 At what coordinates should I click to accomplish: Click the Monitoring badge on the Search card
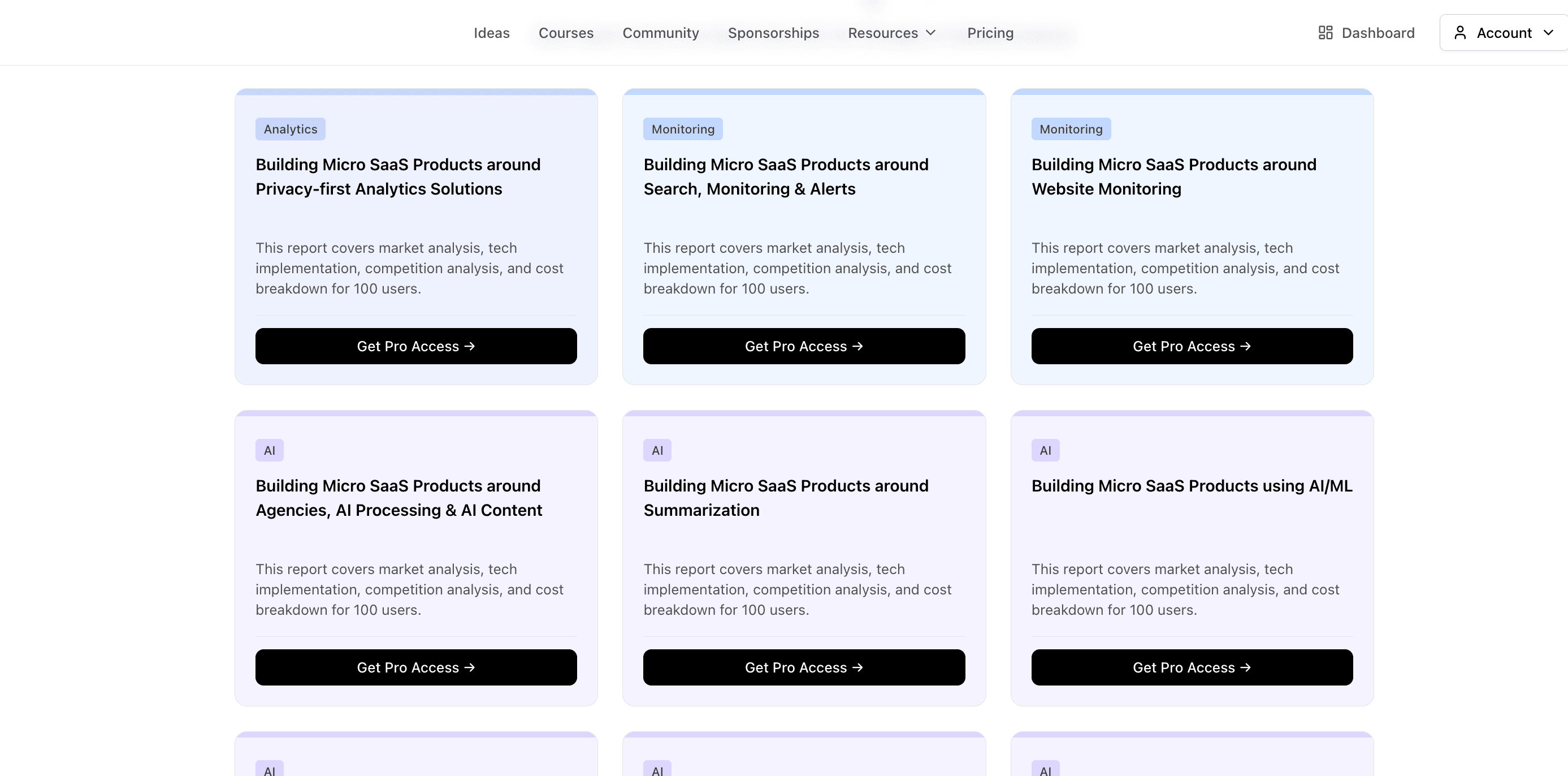click(x=682, y=128)
